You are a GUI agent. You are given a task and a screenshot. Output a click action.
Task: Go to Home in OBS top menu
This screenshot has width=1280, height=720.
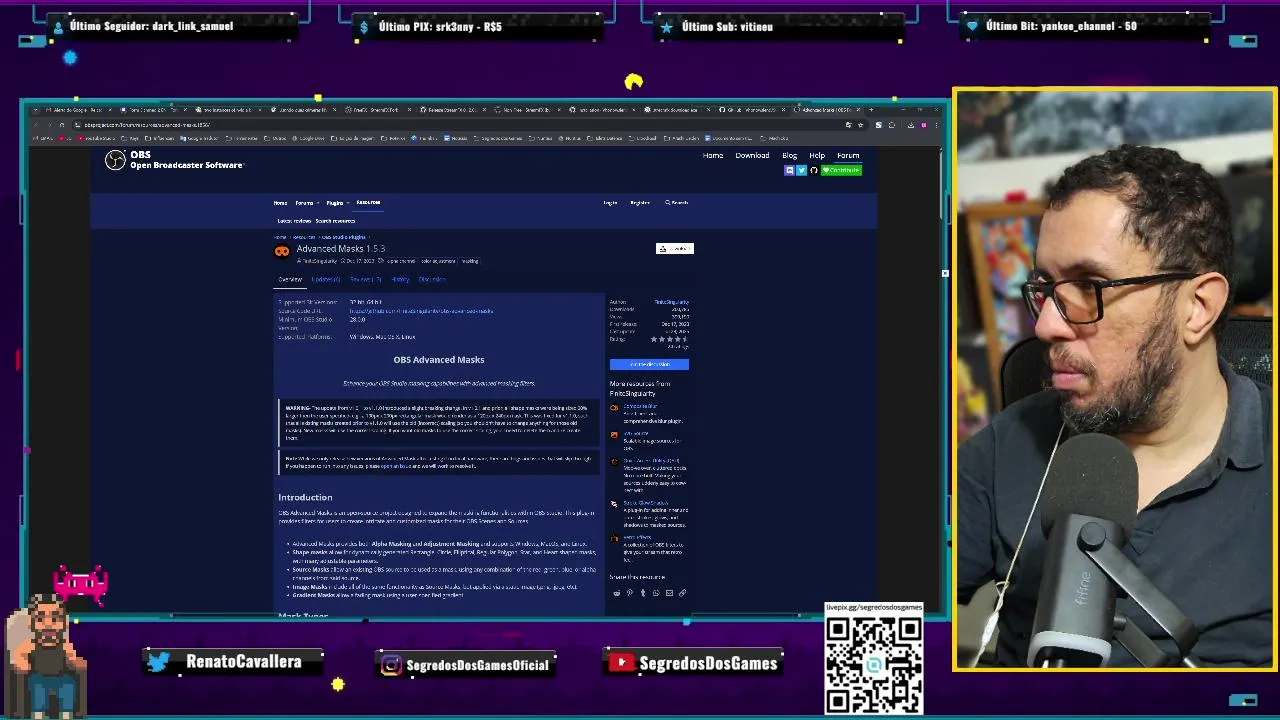pyautogui.click(x=713, y=155)
